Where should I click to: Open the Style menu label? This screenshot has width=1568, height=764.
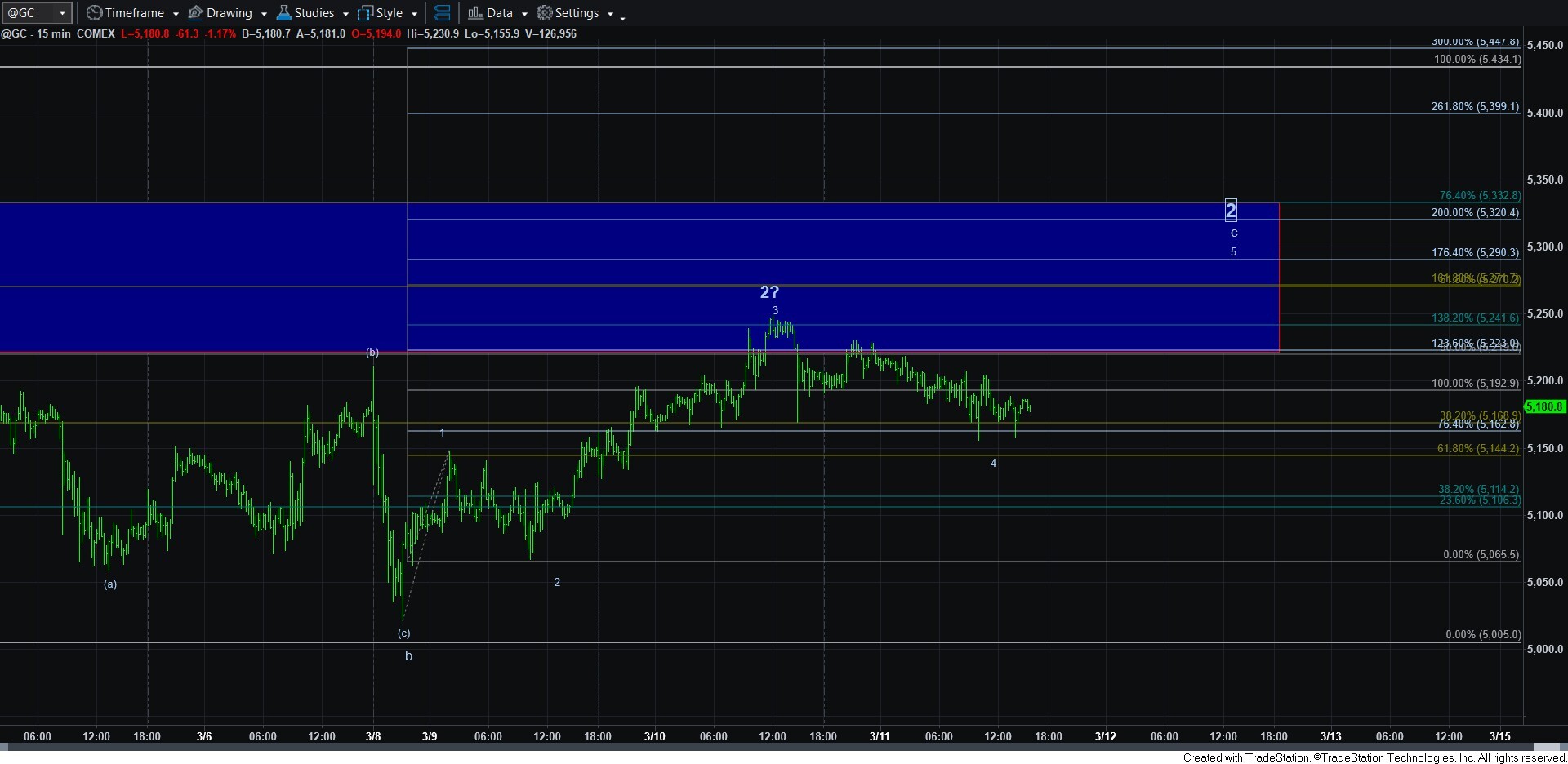coord(390,13)
